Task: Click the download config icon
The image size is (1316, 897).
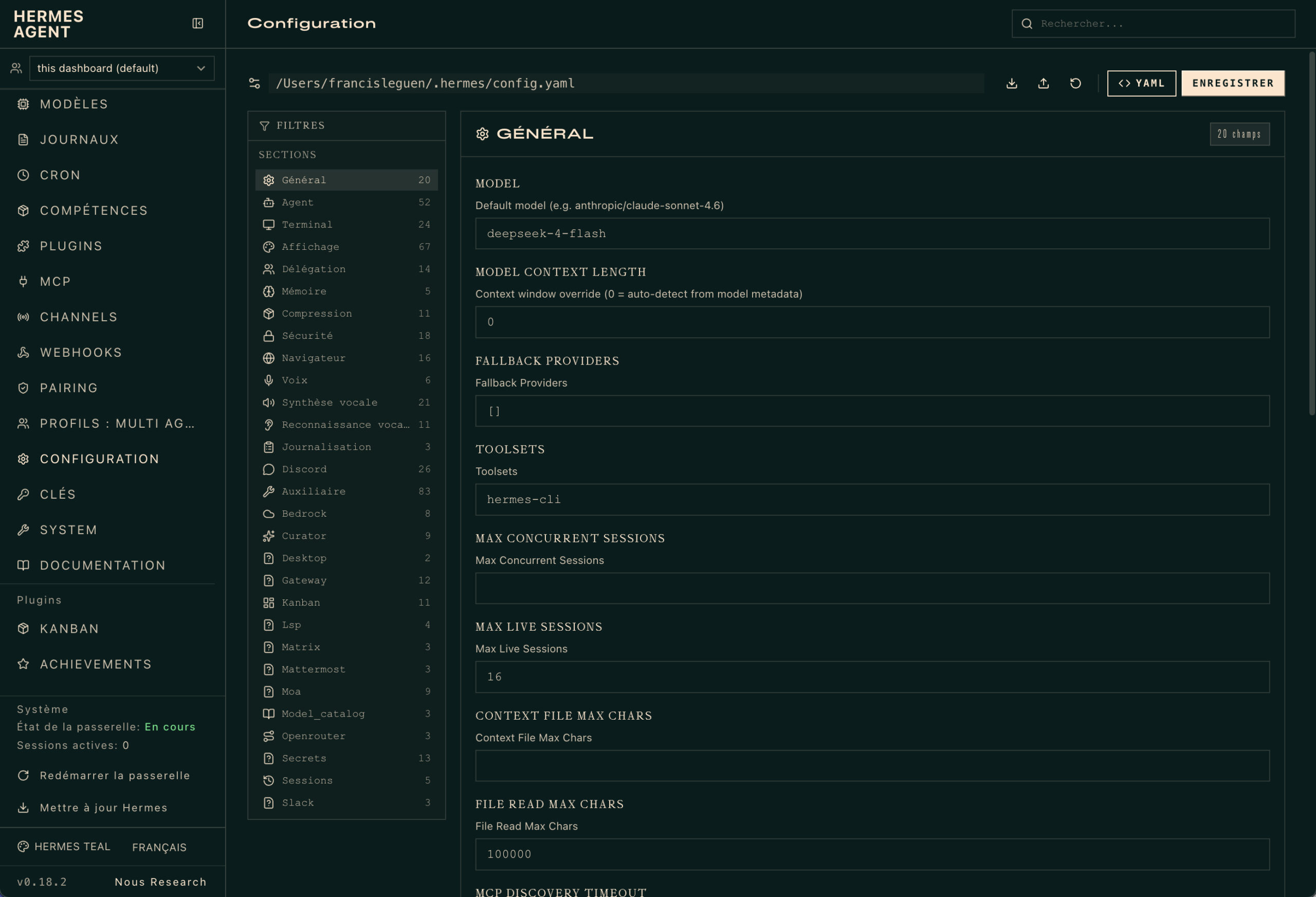Action: [1012, 83]
